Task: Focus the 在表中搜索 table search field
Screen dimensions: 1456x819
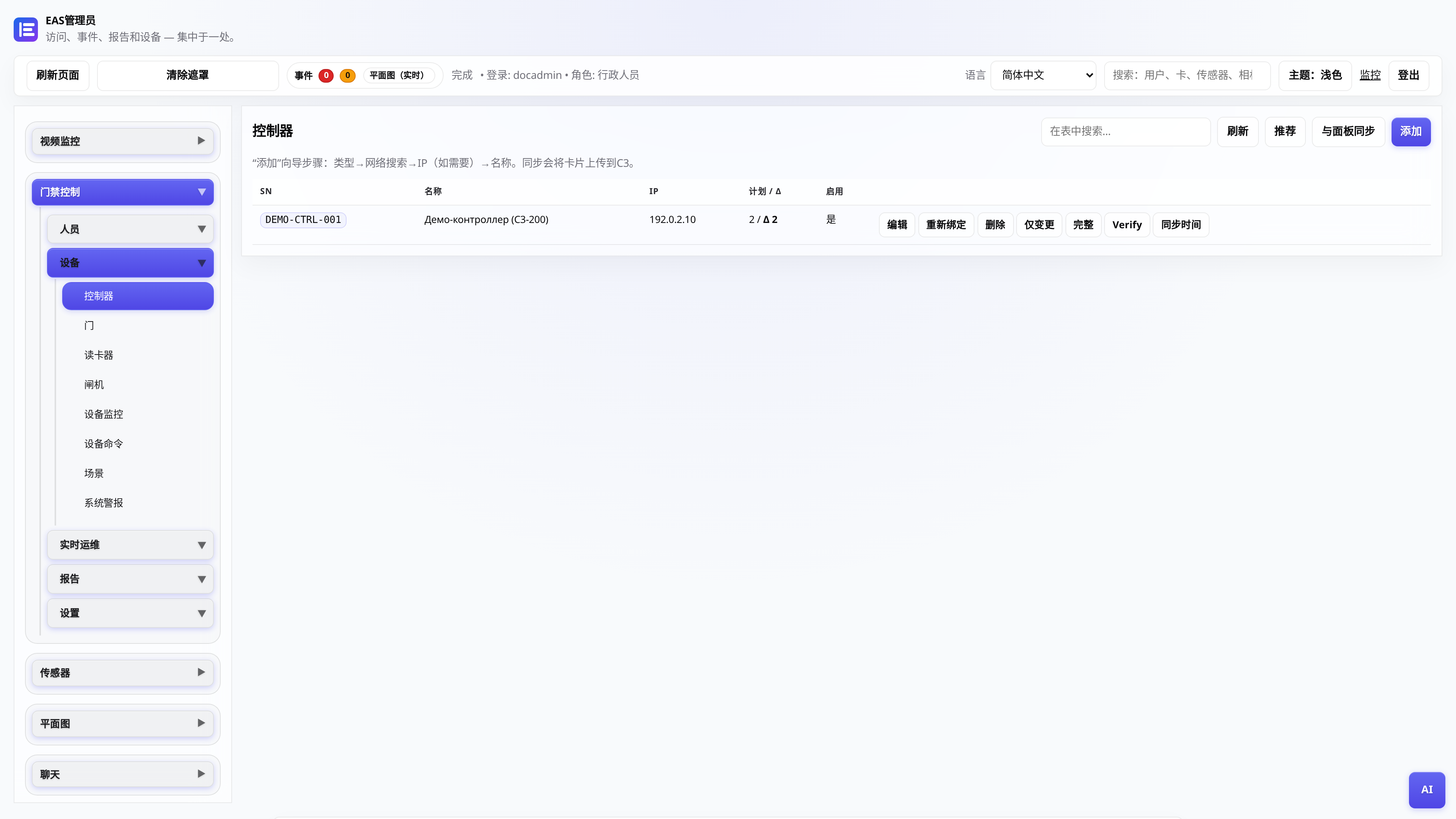Action: 1125,131
